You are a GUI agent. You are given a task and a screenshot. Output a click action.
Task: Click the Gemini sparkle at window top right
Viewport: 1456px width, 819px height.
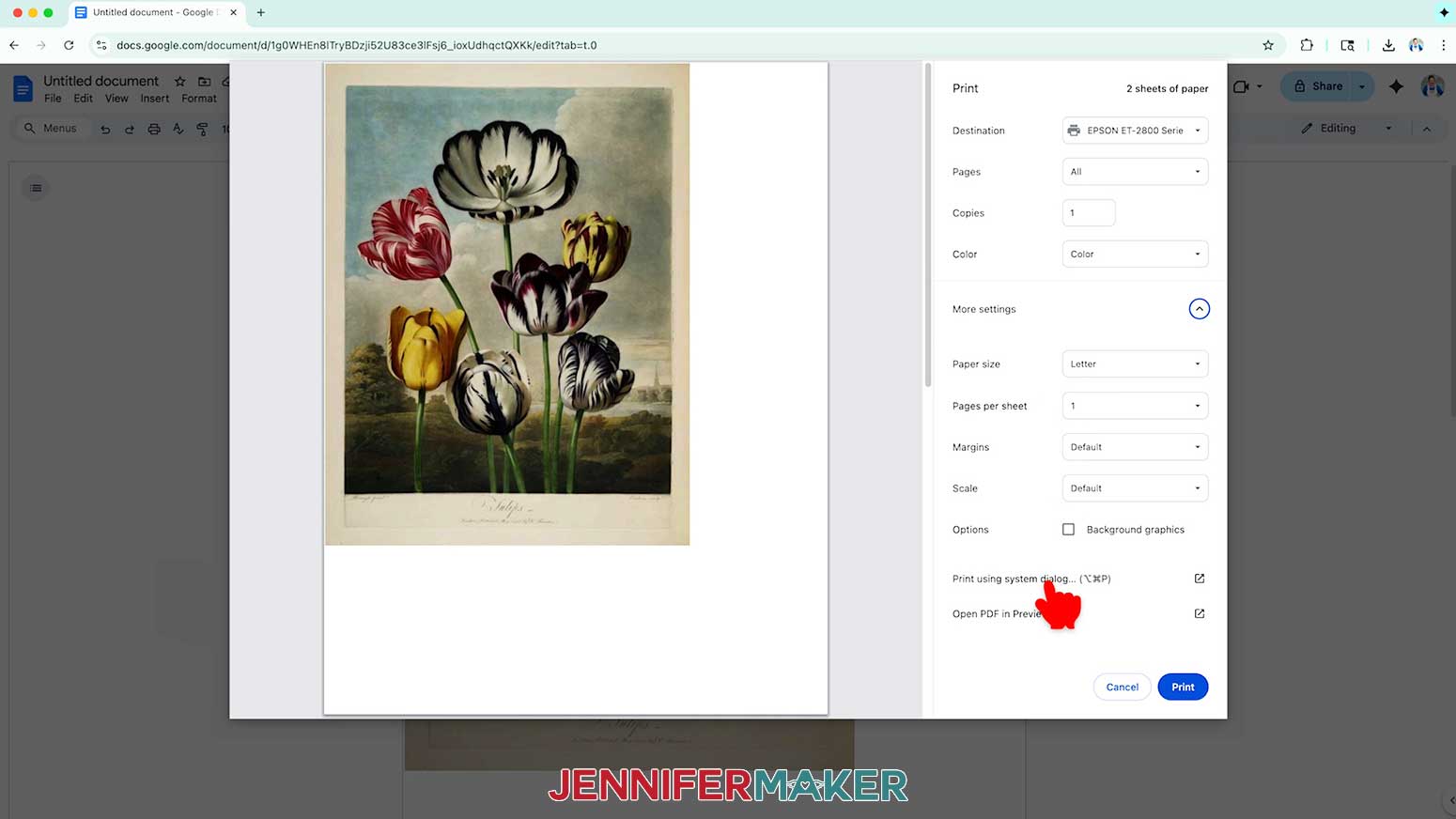[1444, 12]
